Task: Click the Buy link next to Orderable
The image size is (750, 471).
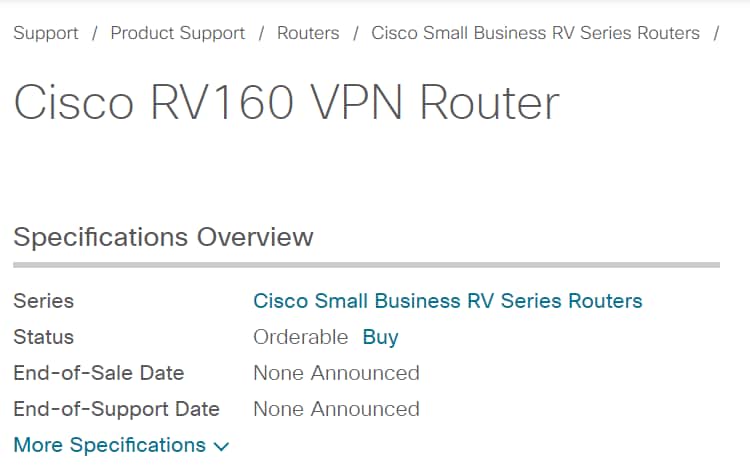Action: click(380, 337)
